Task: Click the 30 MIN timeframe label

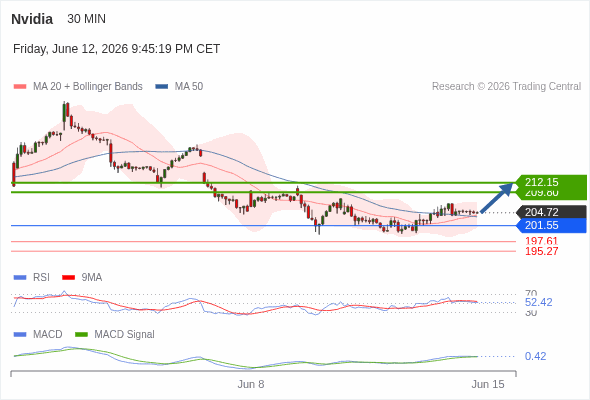Action: [87, 19]
